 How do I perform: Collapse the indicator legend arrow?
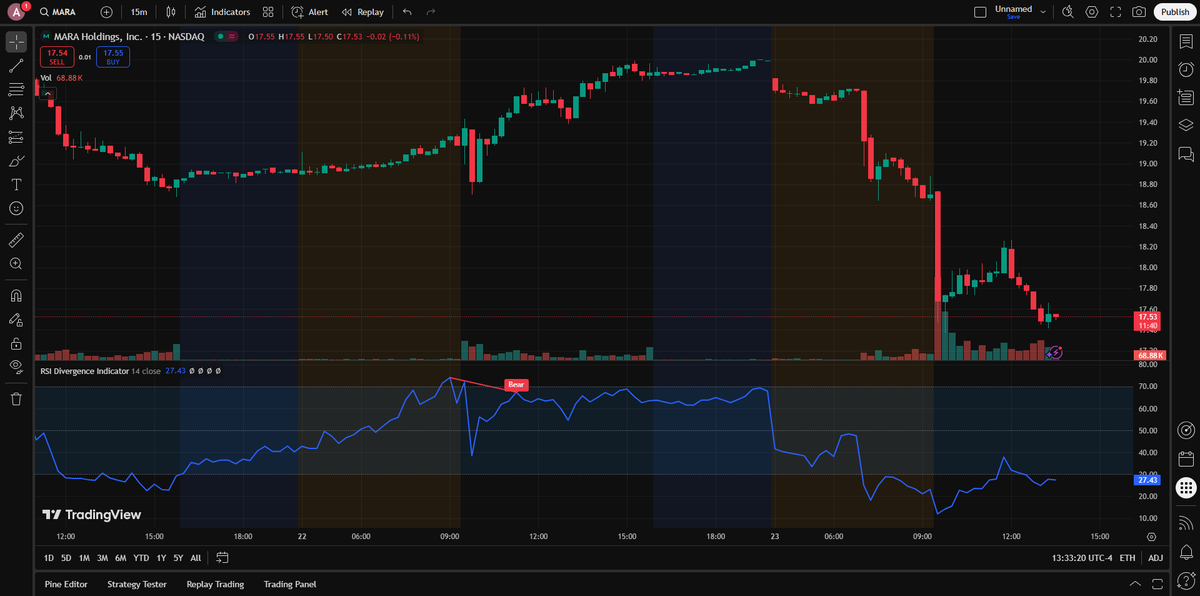click(x=48, y=92)
